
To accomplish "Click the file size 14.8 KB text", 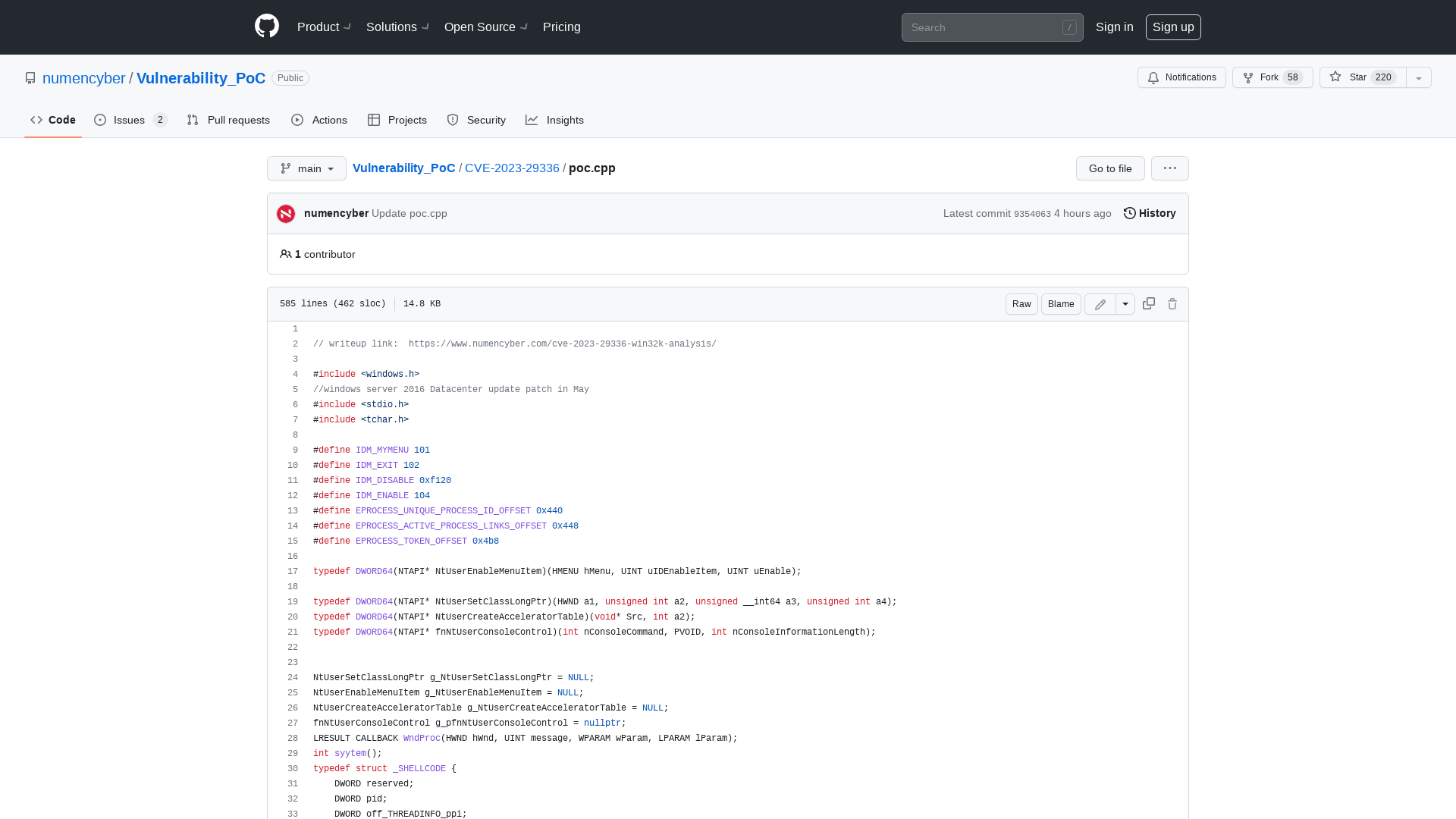I will [x=422, y=304].
